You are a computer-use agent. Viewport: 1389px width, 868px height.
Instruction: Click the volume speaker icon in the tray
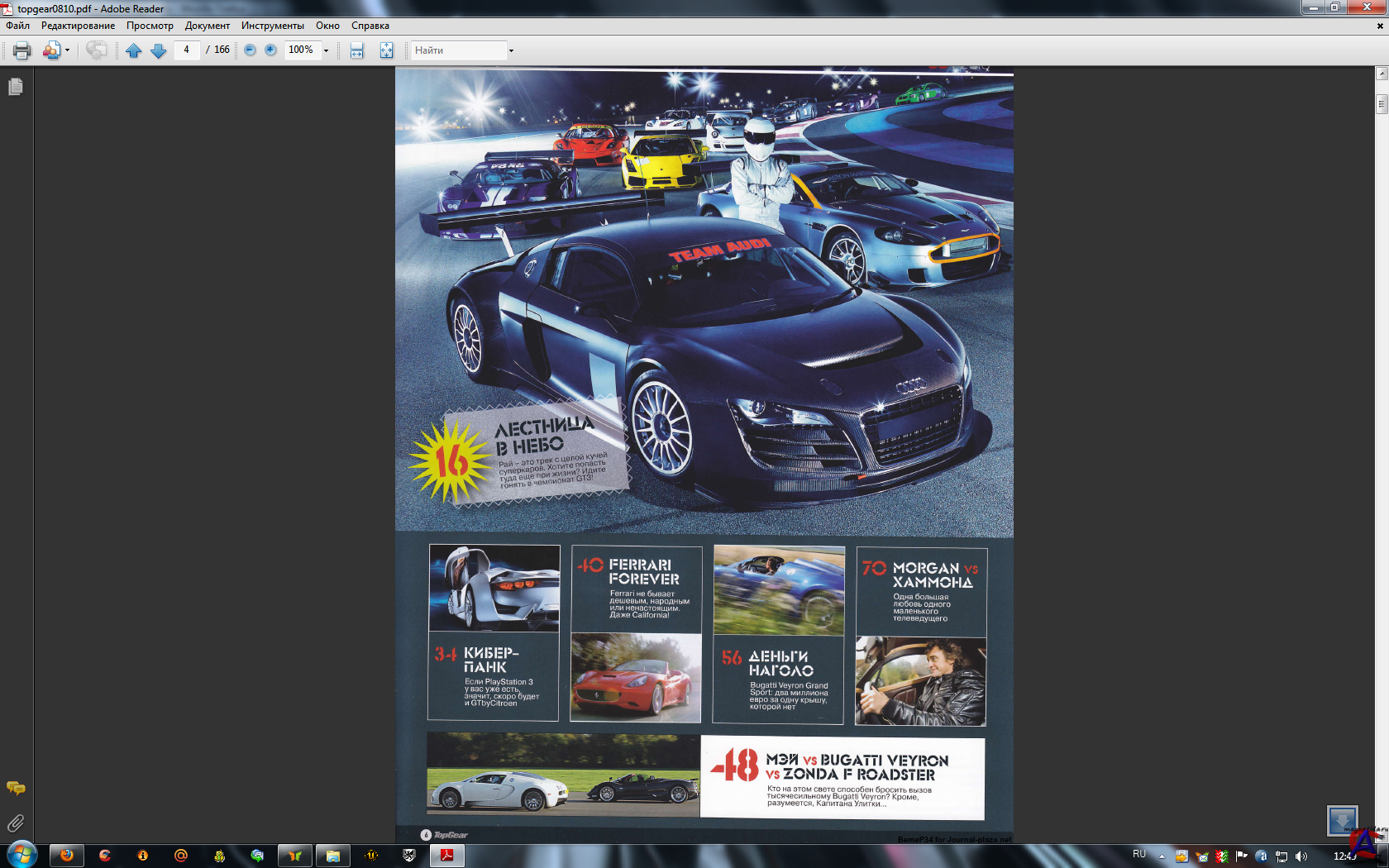[x=1301, y=856]
